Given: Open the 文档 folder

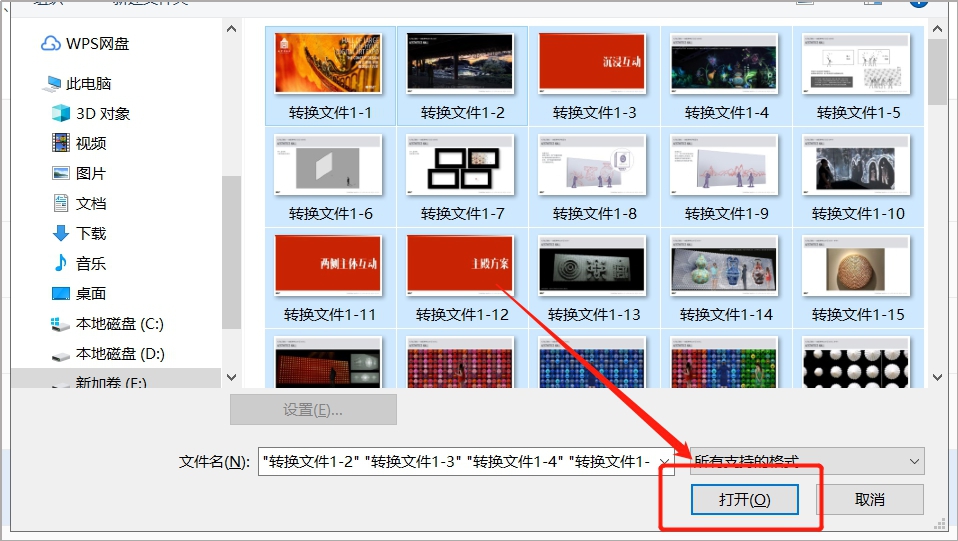Looking at the screenshot, I should [79, 204].
